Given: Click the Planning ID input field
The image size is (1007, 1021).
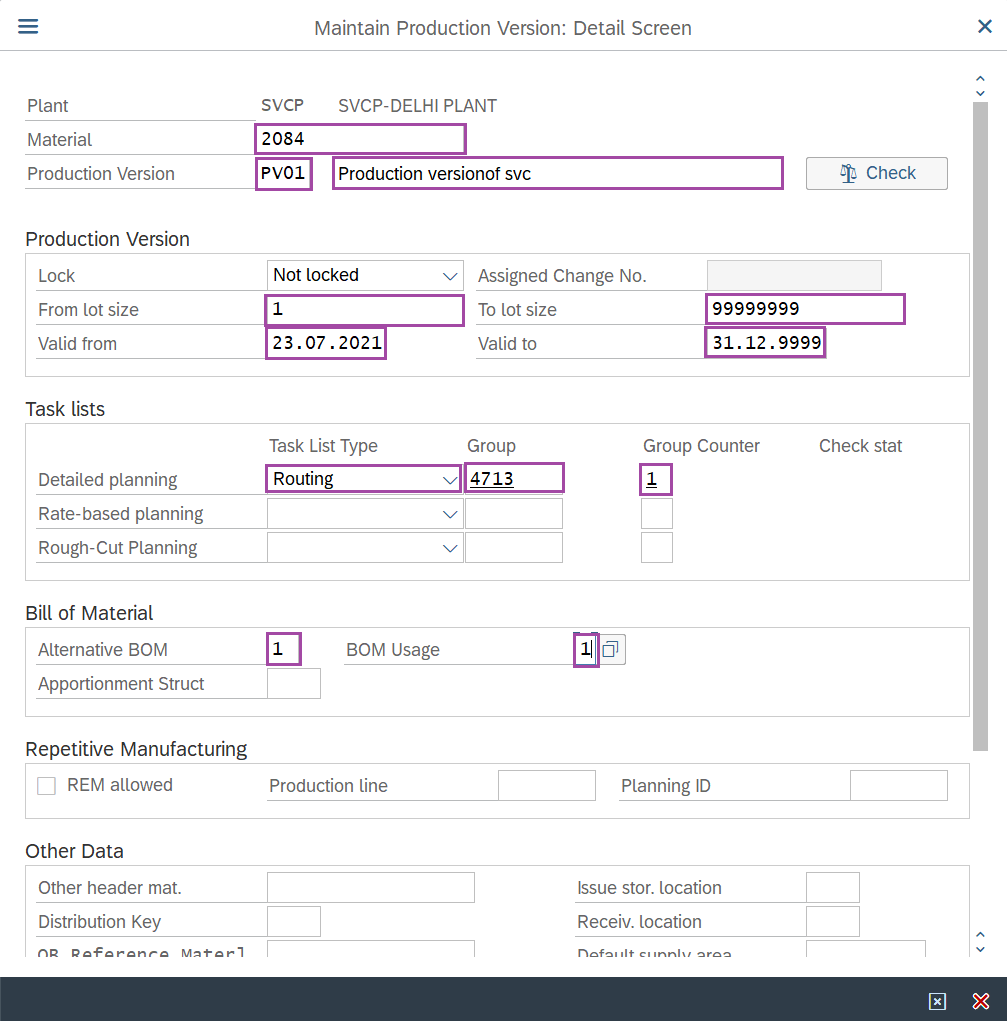Looking at the screenshot, I should (x=898, y=786).
